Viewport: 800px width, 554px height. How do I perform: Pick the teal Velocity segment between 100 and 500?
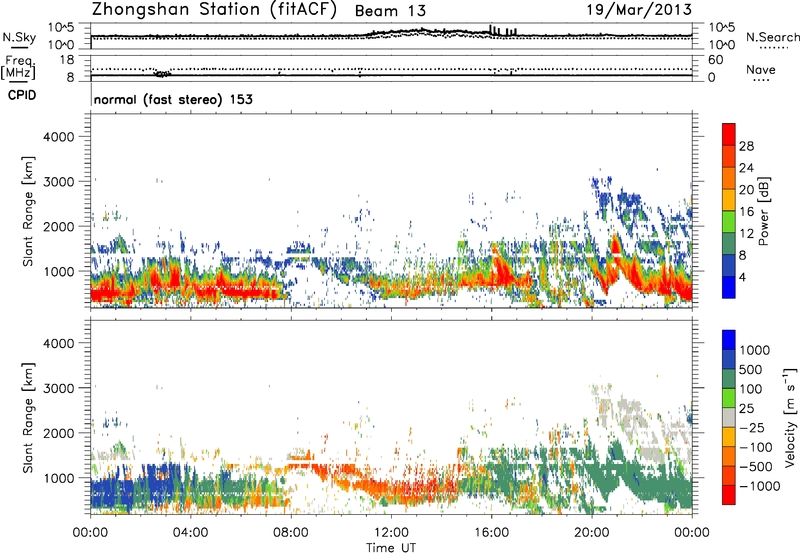tap(729, 379)
